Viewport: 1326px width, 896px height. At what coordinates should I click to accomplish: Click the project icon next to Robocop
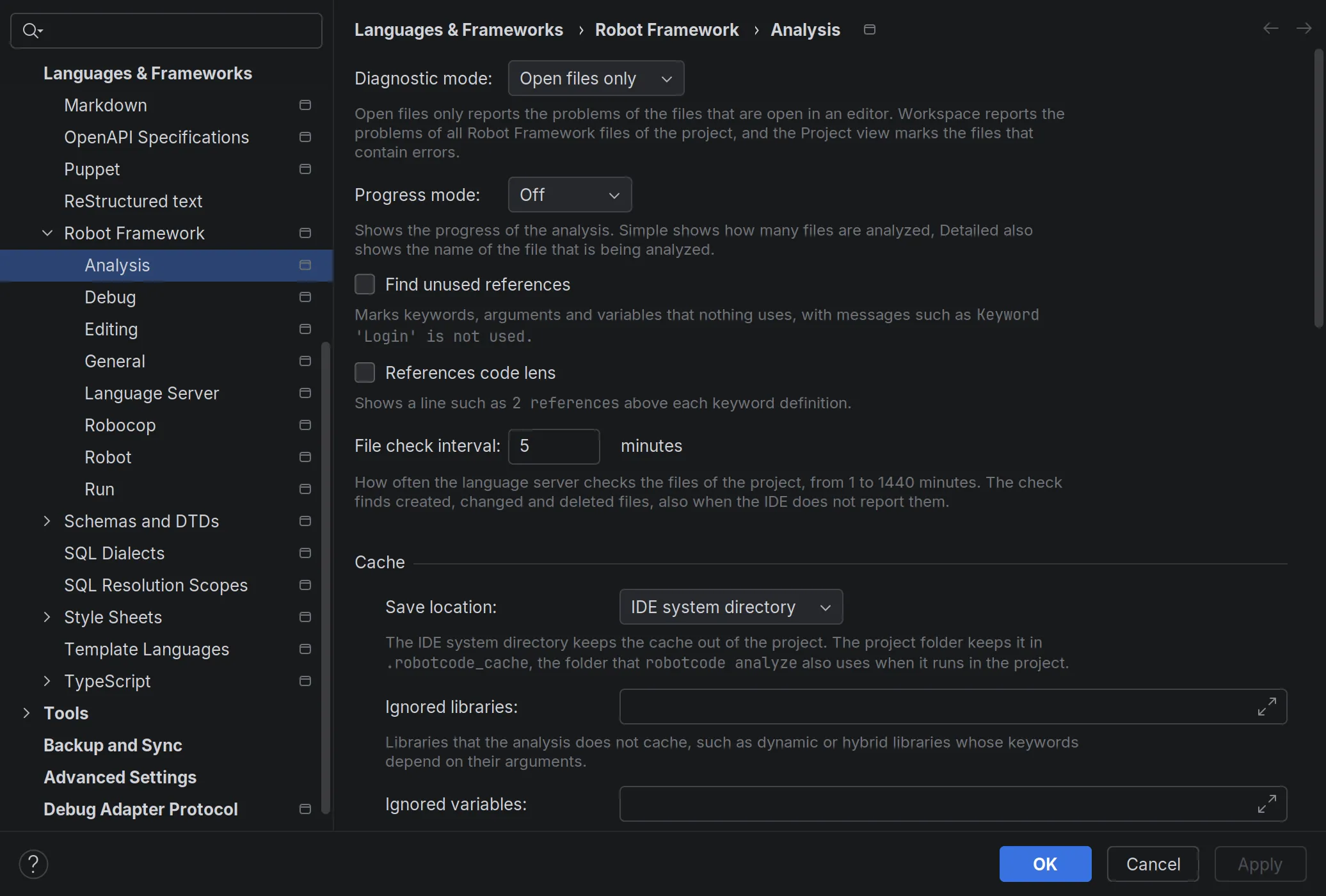click(x=305, y=425)
